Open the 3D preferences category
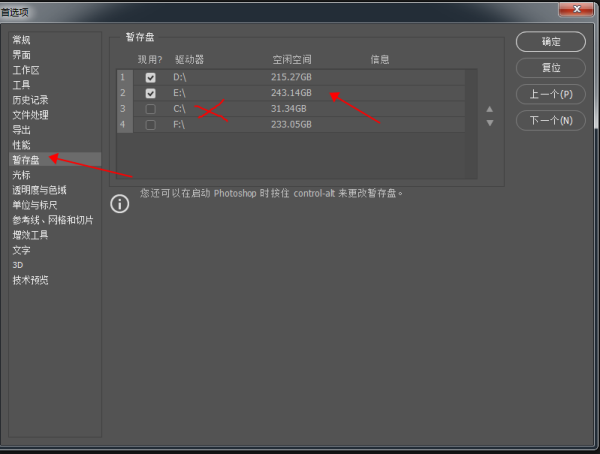This screenshot has height=454, width=600. pos(18,265)
